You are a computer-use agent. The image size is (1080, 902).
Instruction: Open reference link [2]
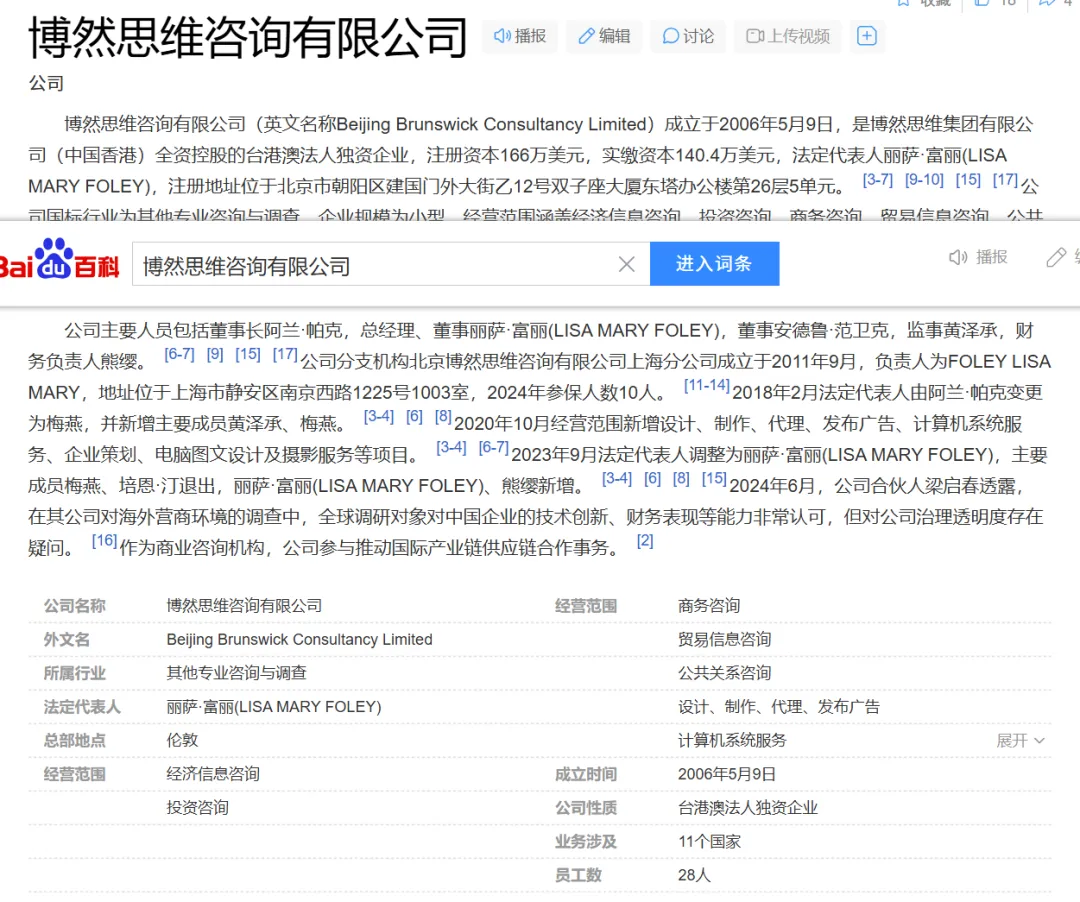645,541
